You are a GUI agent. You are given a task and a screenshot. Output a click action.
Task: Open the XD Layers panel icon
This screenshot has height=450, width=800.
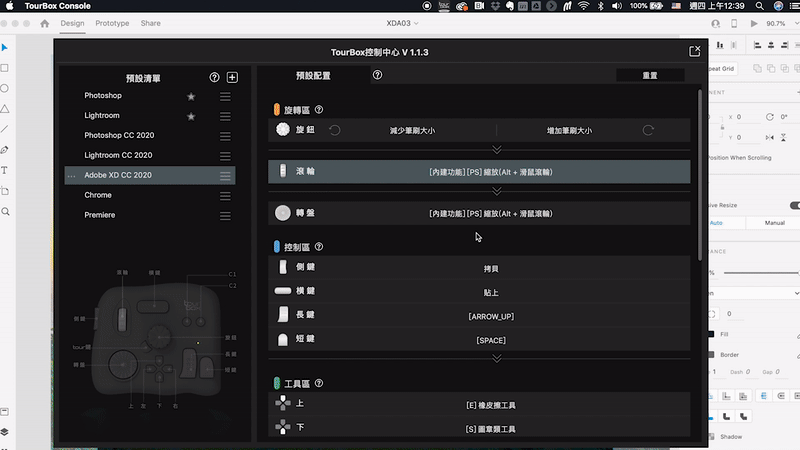pos(5,432)
